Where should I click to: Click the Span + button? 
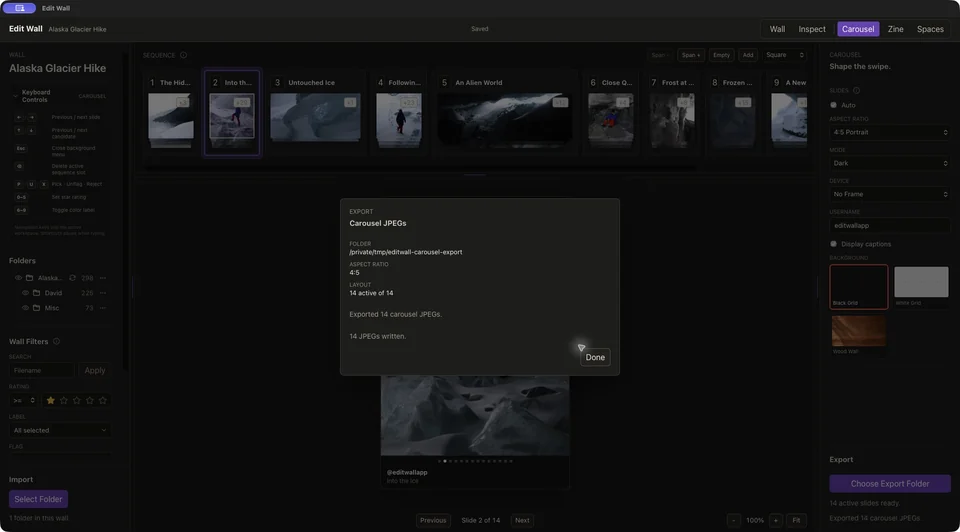pos(691,55)
